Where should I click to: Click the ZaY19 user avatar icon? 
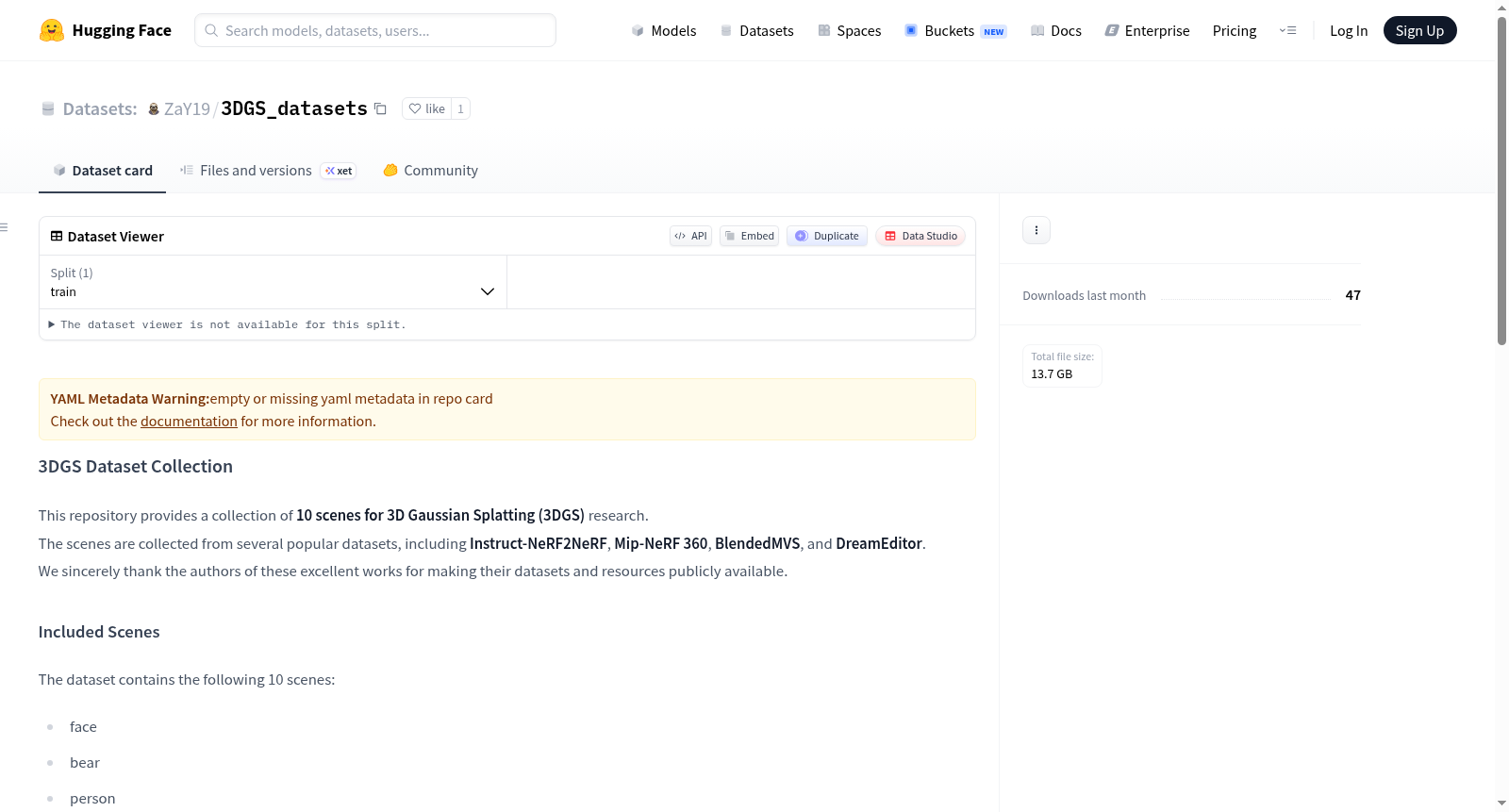(x=154, y=109)
